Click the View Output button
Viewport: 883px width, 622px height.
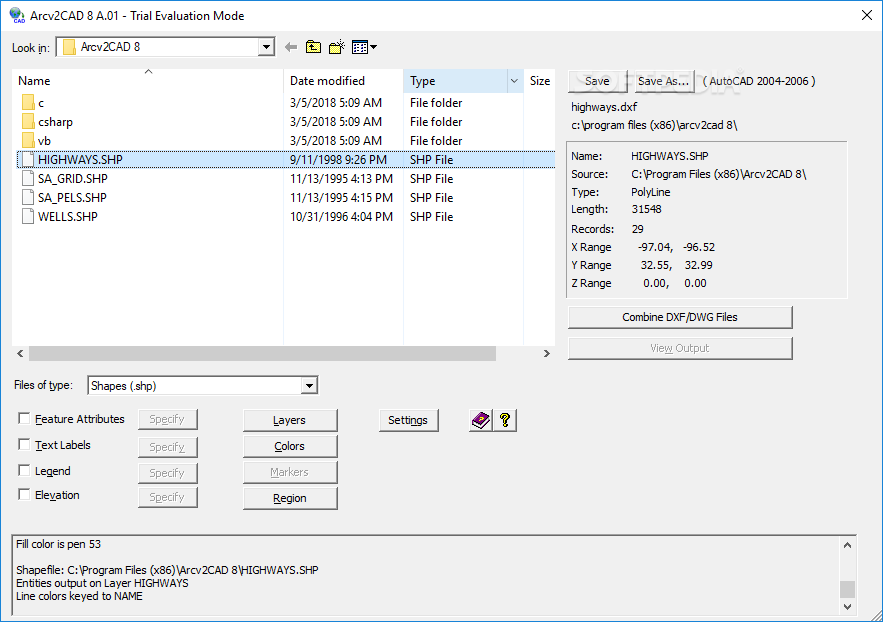coord(680,348)
